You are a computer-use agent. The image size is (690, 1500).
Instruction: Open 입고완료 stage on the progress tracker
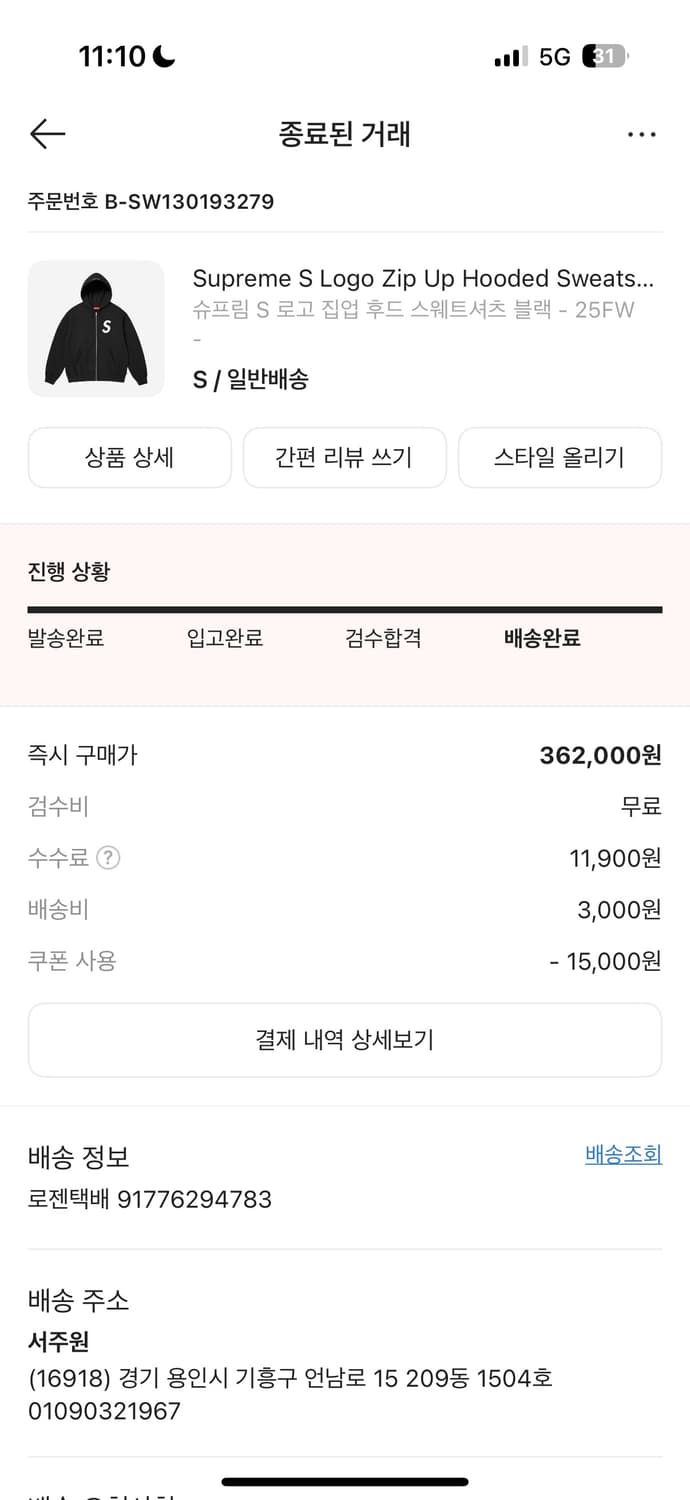click(x=226, y=638)
